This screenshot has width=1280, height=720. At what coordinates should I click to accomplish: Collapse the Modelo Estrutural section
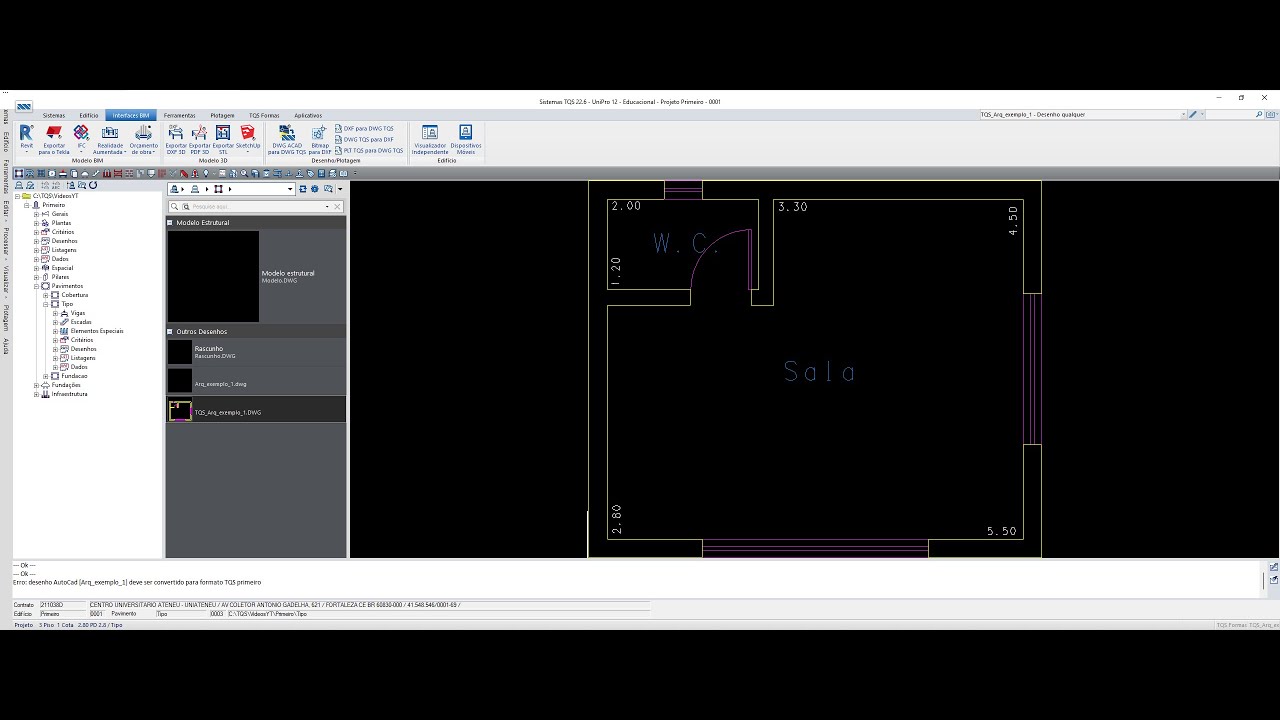coord(170,223)
